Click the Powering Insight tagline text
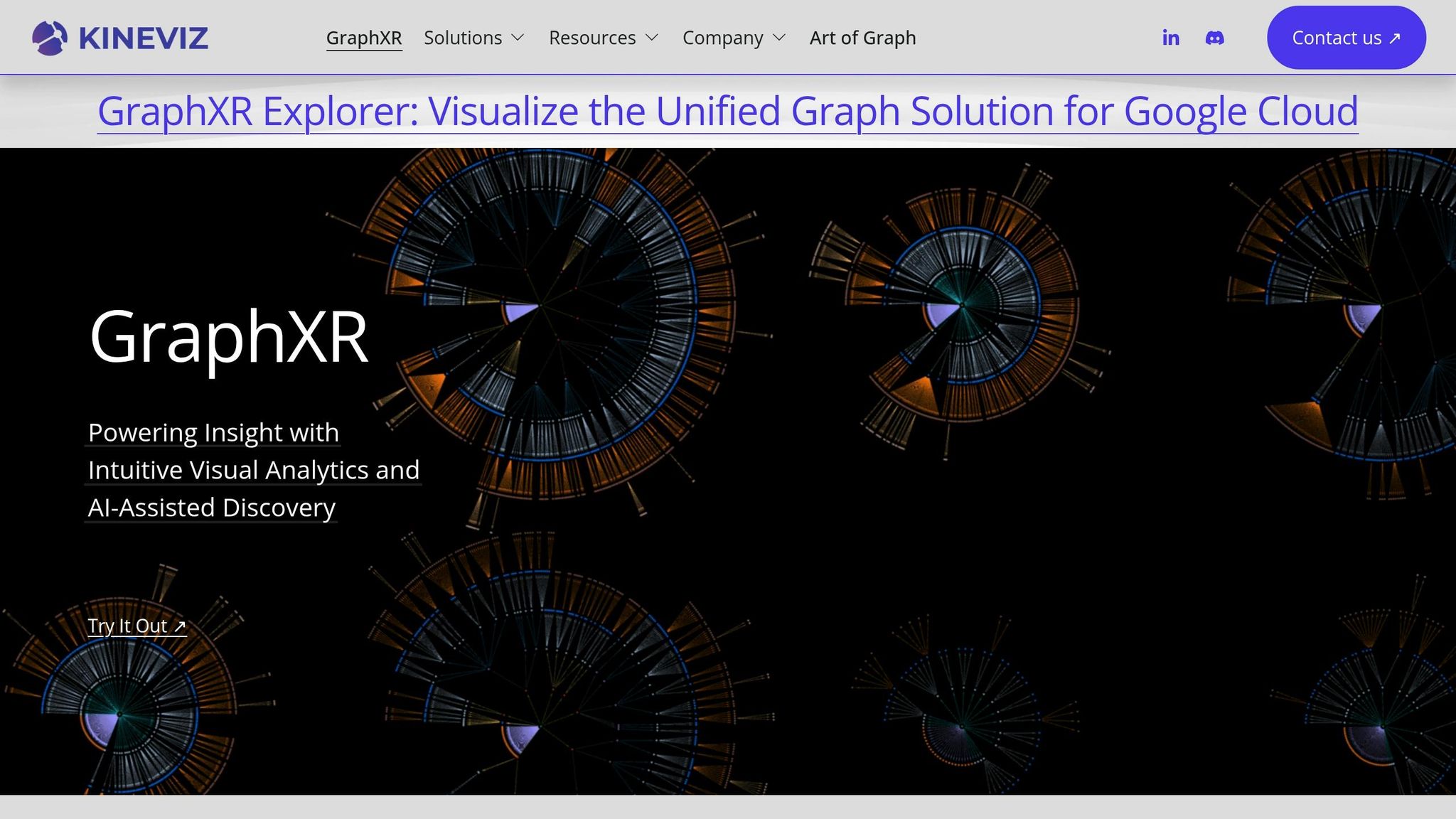1456x819 pixels. [x=253, y=470]
